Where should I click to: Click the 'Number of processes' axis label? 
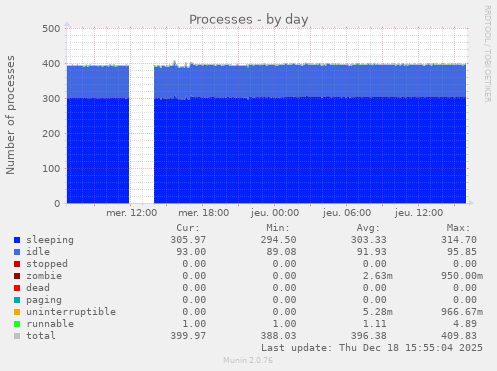pyautogui.click(x=11, y=115)
